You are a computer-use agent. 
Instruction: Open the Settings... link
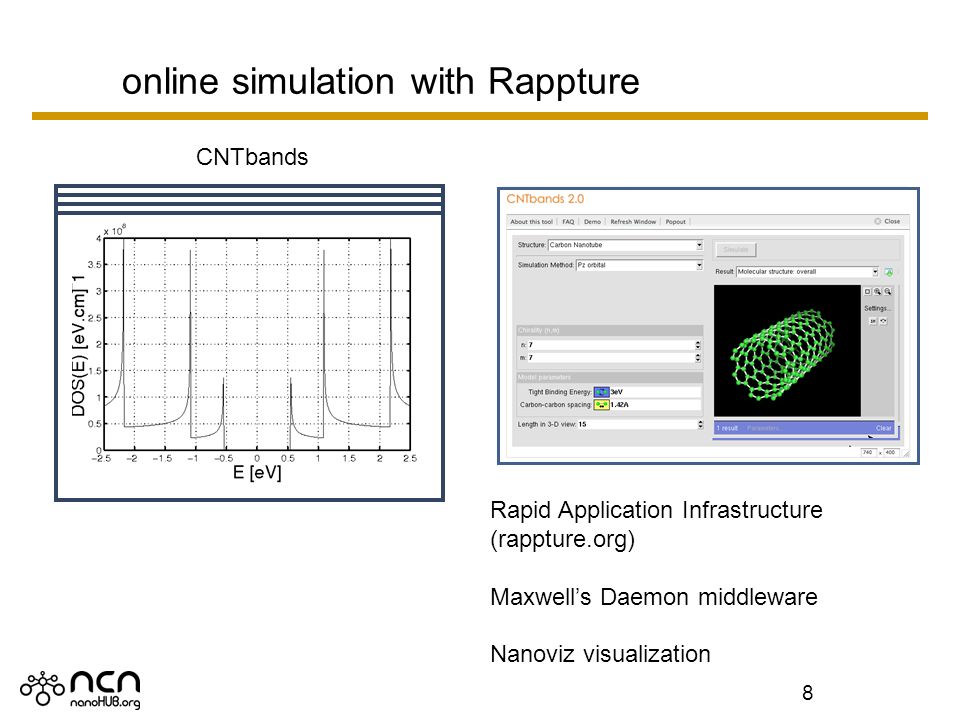click(877, 309)
